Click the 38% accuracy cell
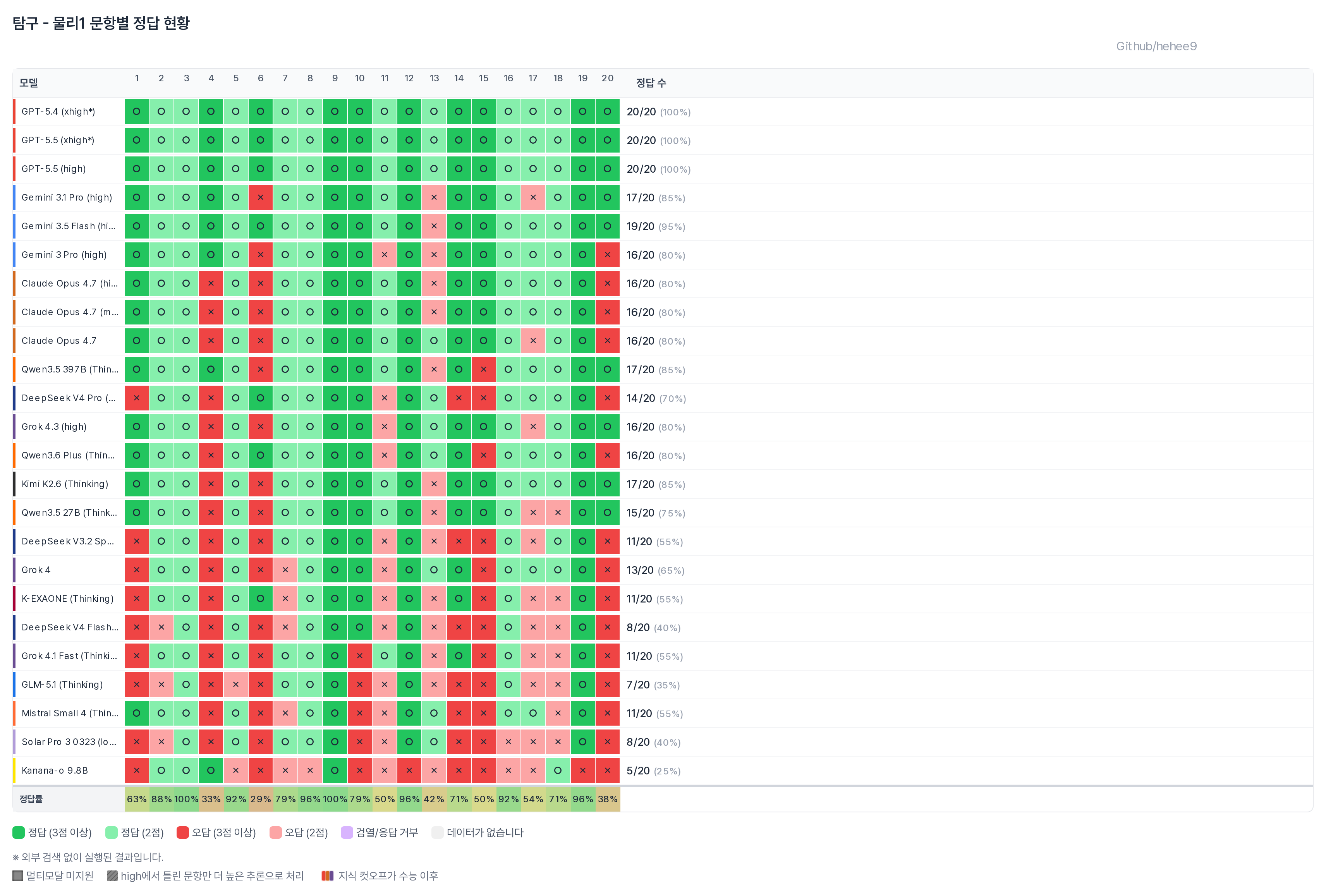 608,799
